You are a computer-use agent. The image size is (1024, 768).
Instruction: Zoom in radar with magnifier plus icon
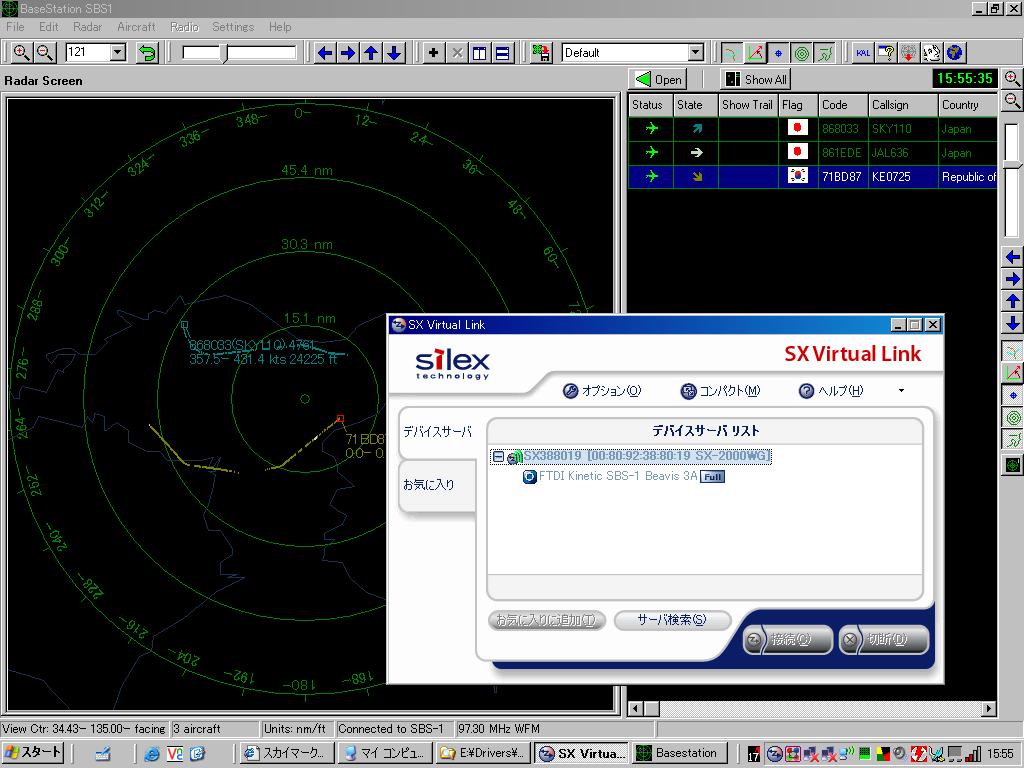[21, 53]
